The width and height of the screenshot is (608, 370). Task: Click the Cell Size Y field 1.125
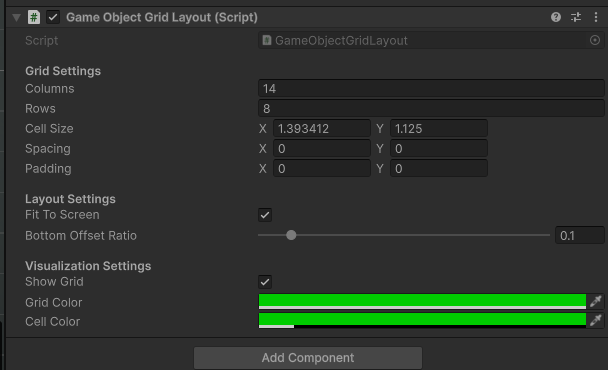point(439,128)
